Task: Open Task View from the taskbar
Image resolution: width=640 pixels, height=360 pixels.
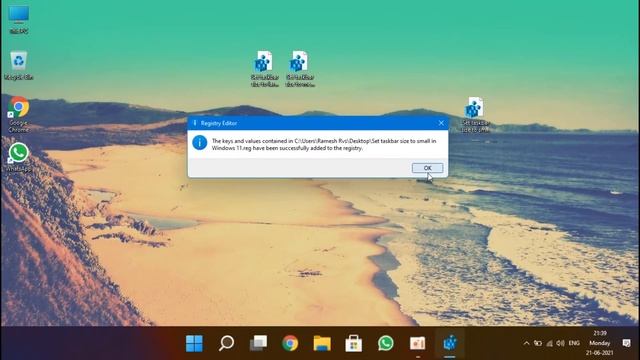Action: [x=258, y=343]
